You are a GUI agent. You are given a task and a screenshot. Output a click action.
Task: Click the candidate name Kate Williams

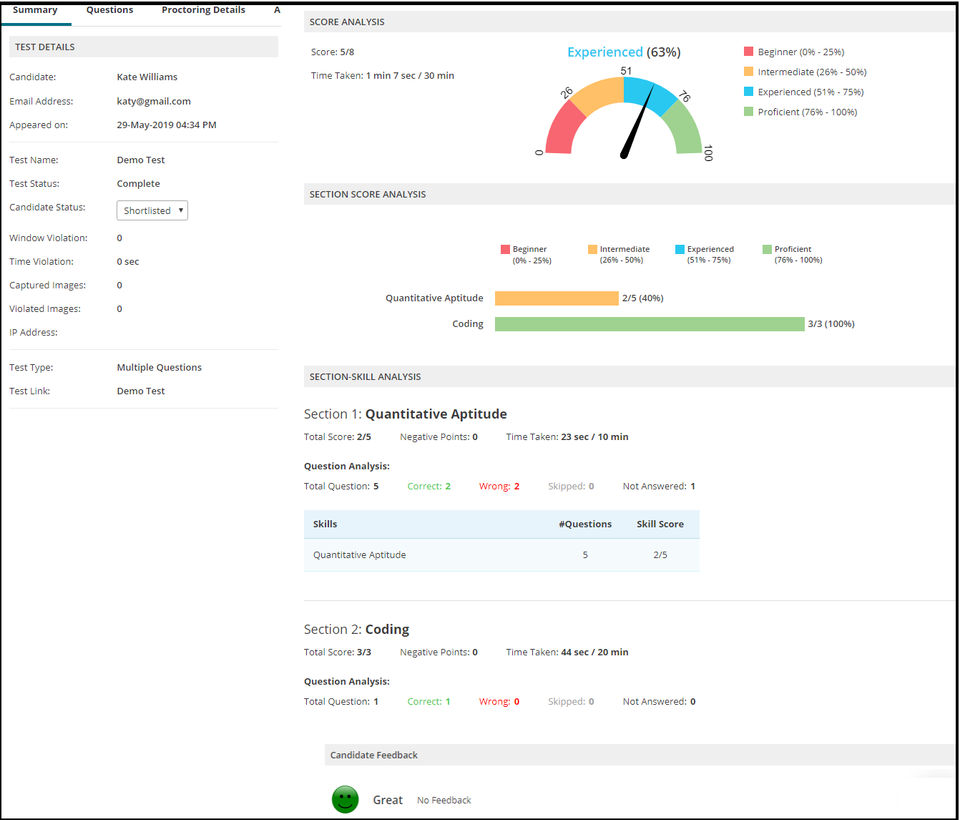pos(147,77)
